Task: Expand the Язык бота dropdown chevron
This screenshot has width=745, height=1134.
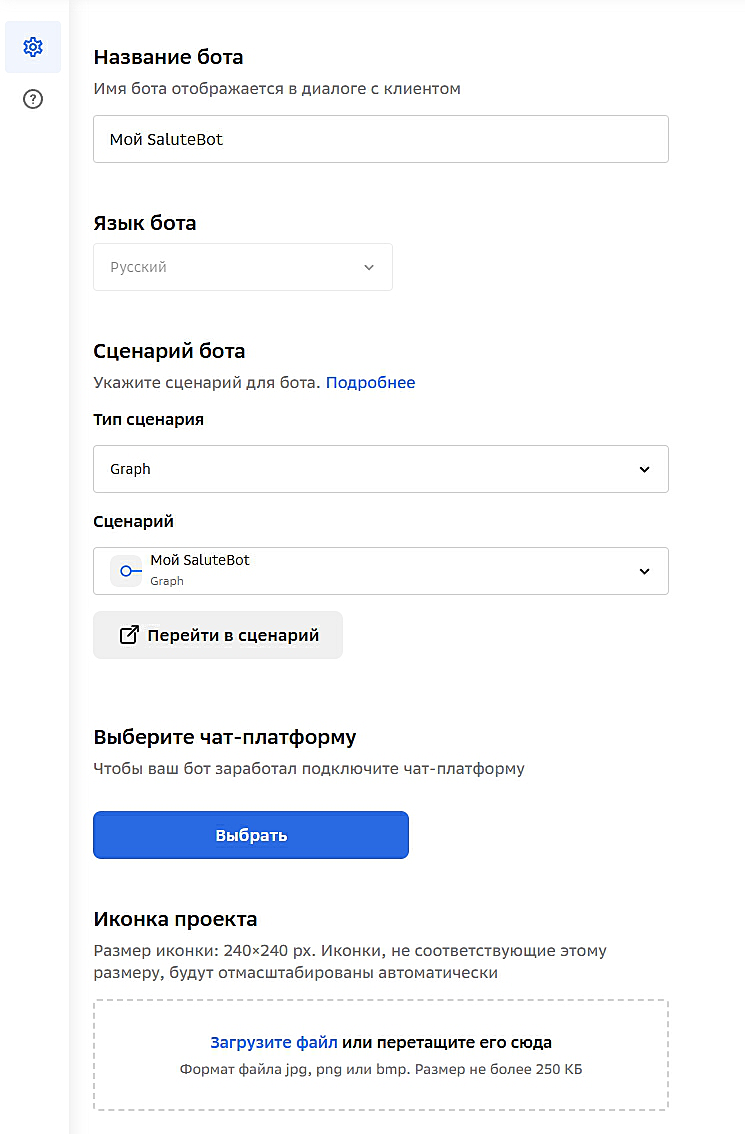Action: point(369,268)
